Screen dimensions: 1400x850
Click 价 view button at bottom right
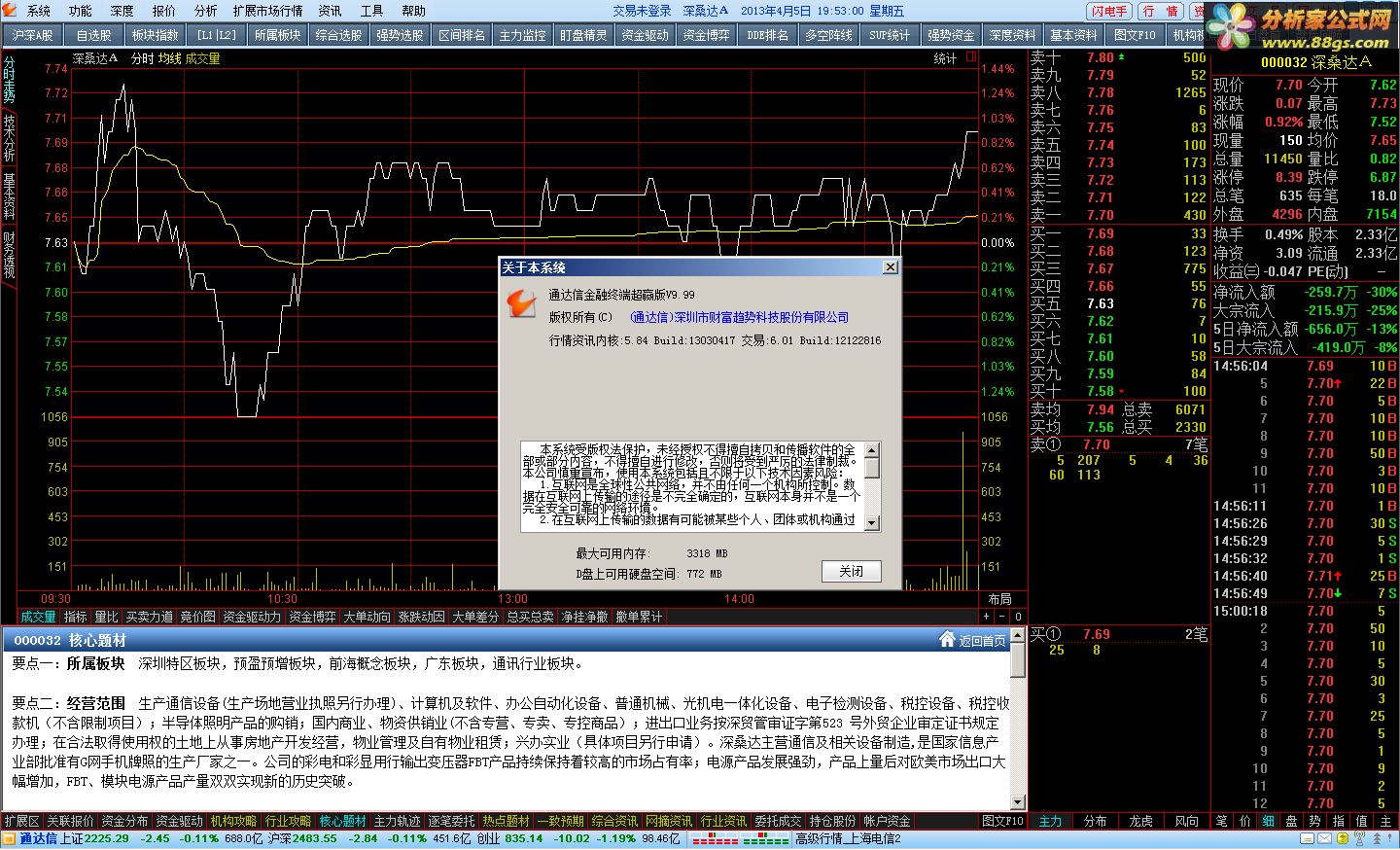point(1244,821)
